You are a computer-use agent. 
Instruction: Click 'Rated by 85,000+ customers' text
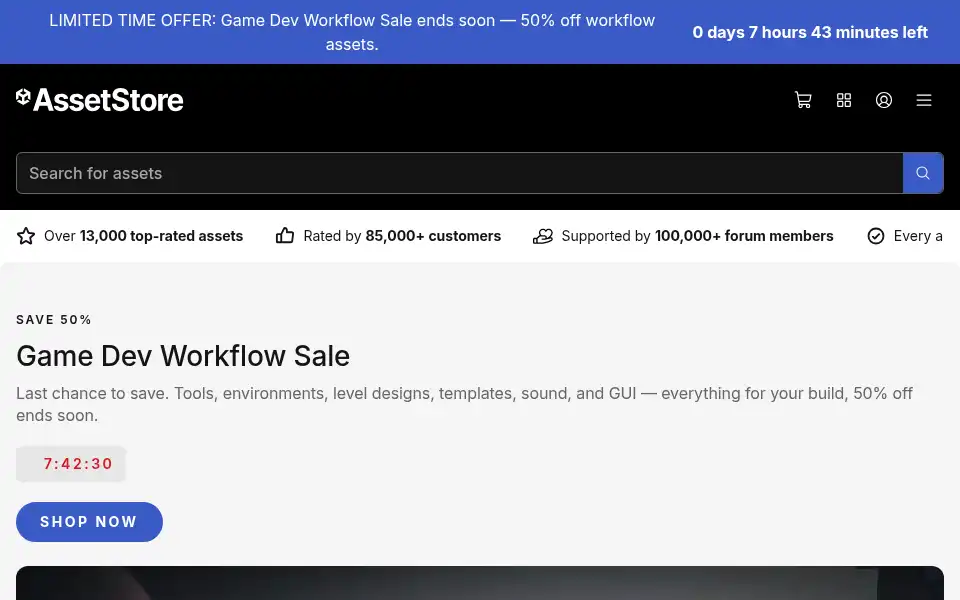point(402,236)
